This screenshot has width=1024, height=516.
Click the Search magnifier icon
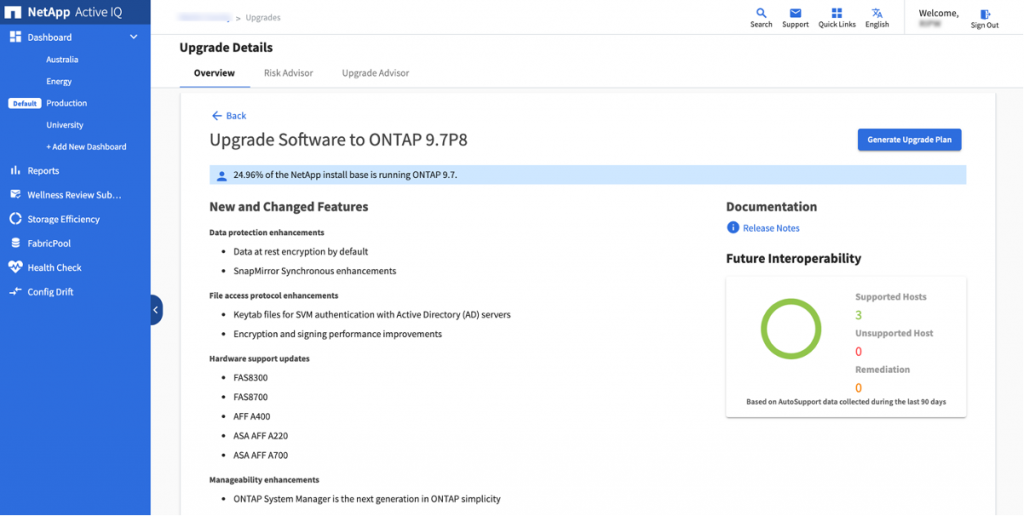761,13
